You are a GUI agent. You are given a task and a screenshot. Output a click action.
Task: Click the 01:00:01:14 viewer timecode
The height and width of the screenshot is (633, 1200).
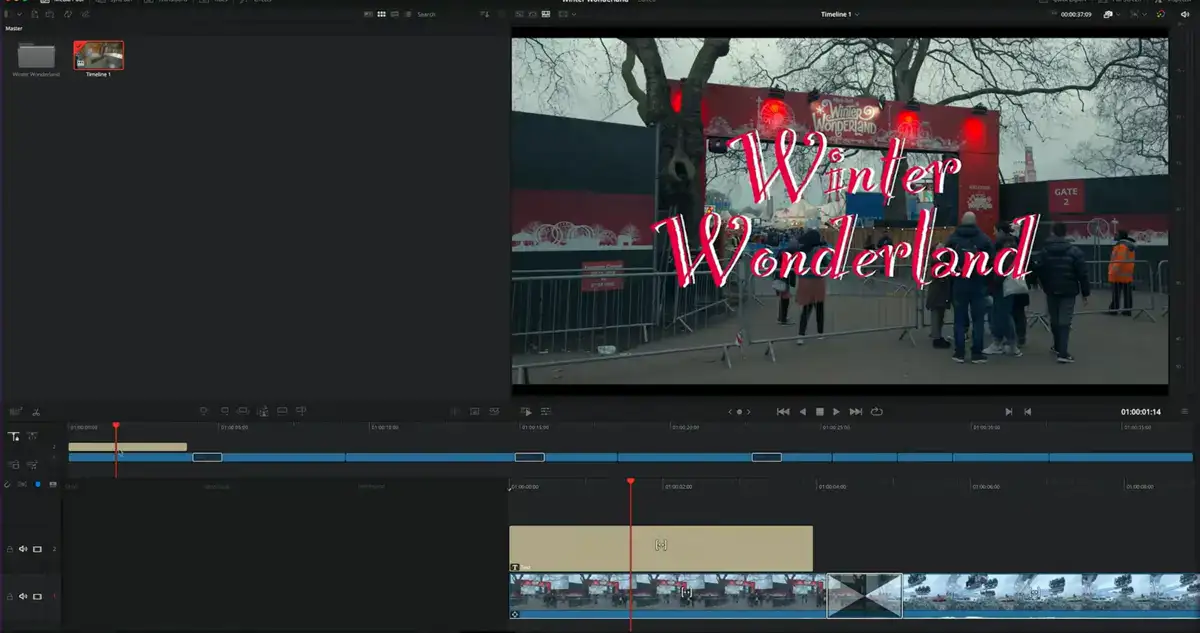click(x=1140, y=412)
